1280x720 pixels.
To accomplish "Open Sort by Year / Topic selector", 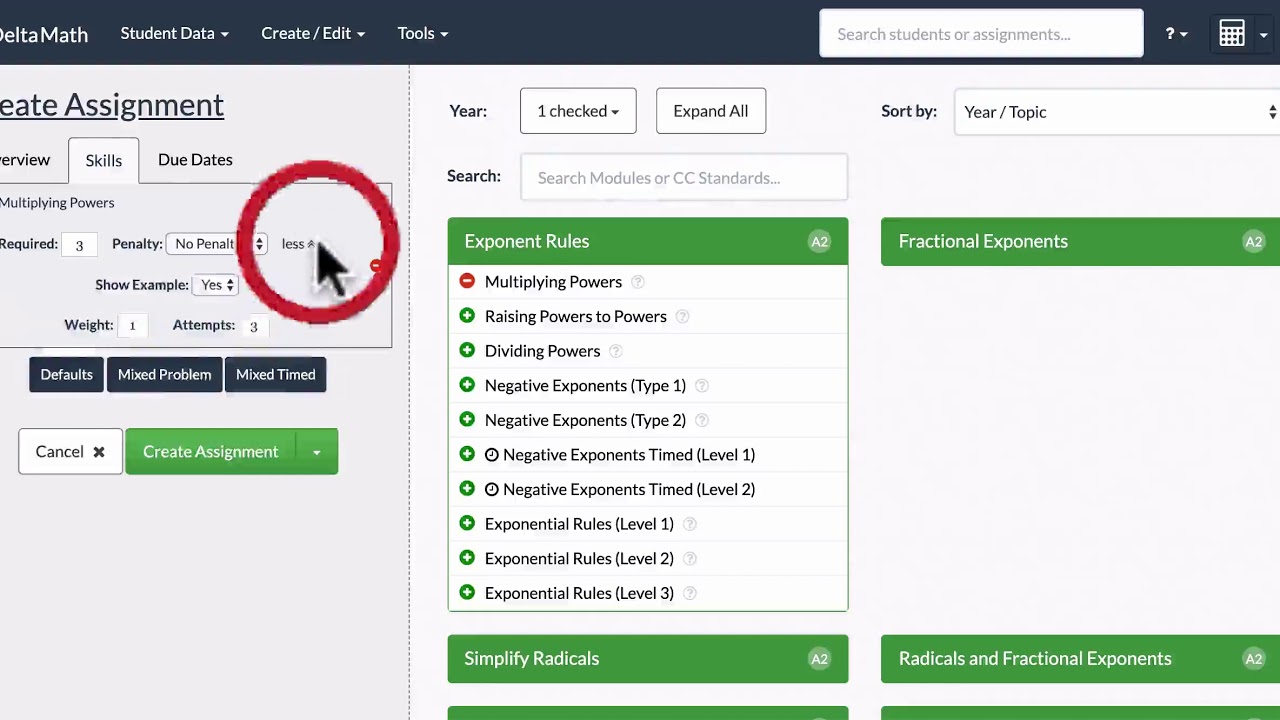I will (x=1117, y=112).
